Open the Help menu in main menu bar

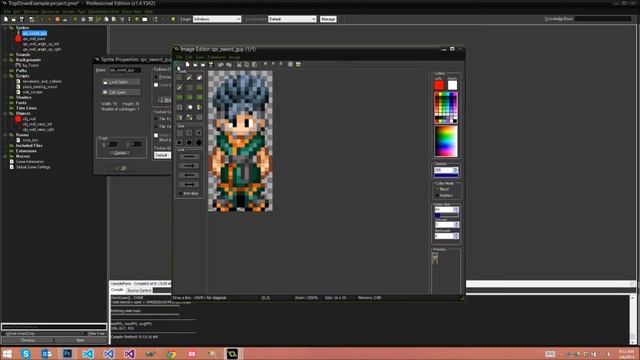point(149,11)
